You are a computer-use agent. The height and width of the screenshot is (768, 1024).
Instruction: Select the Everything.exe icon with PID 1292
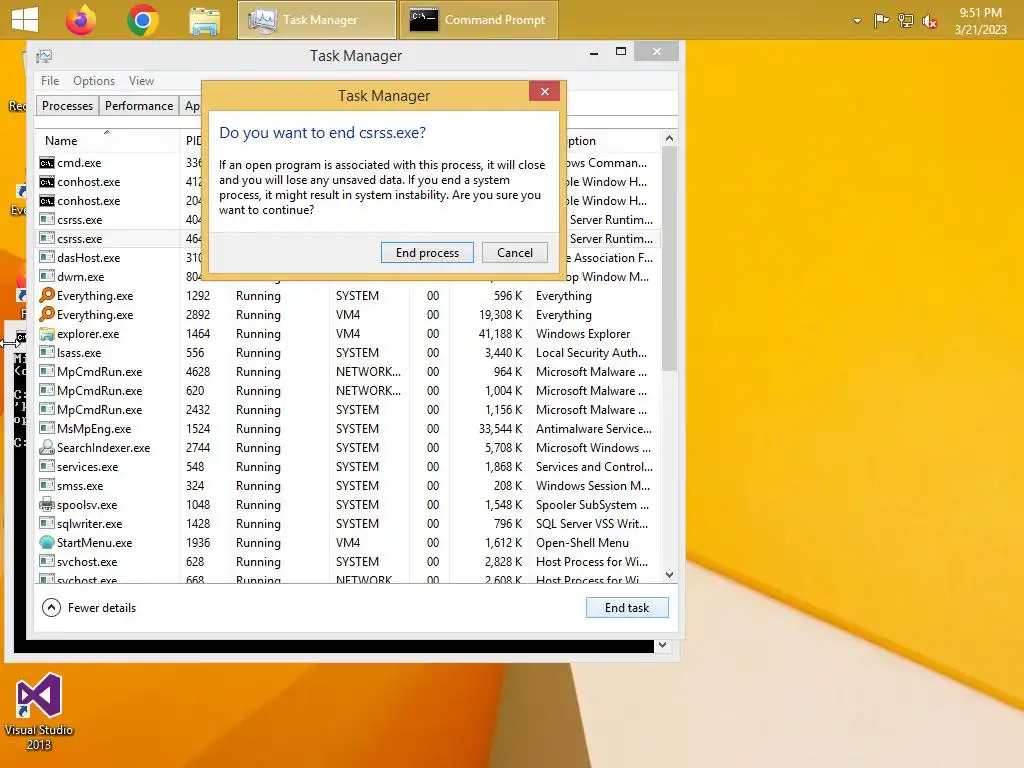pyautogui.click(x=46, y=295)
